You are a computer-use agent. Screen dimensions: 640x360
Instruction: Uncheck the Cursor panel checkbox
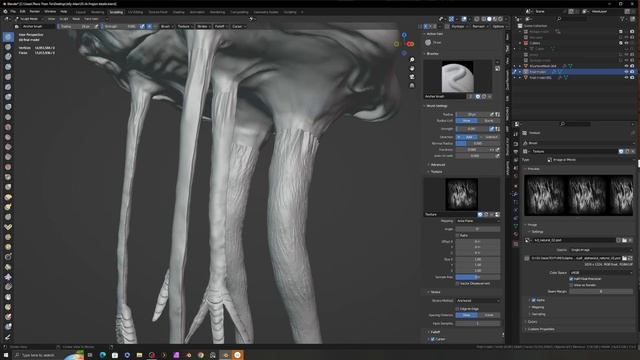coord(433,339)
